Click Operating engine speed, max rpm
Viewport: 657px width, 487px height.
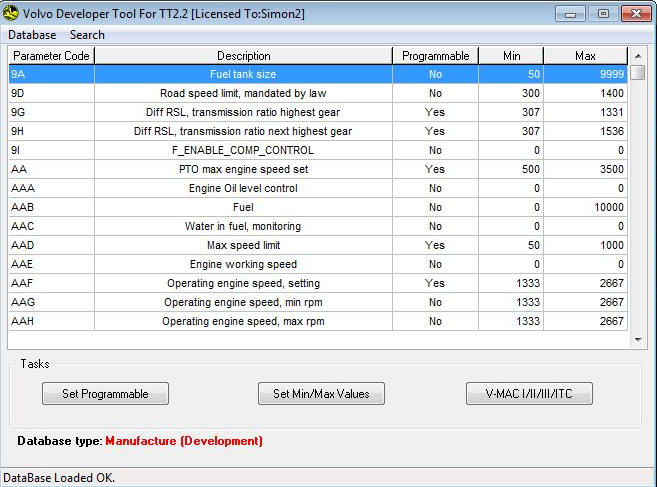click(243, 321)
